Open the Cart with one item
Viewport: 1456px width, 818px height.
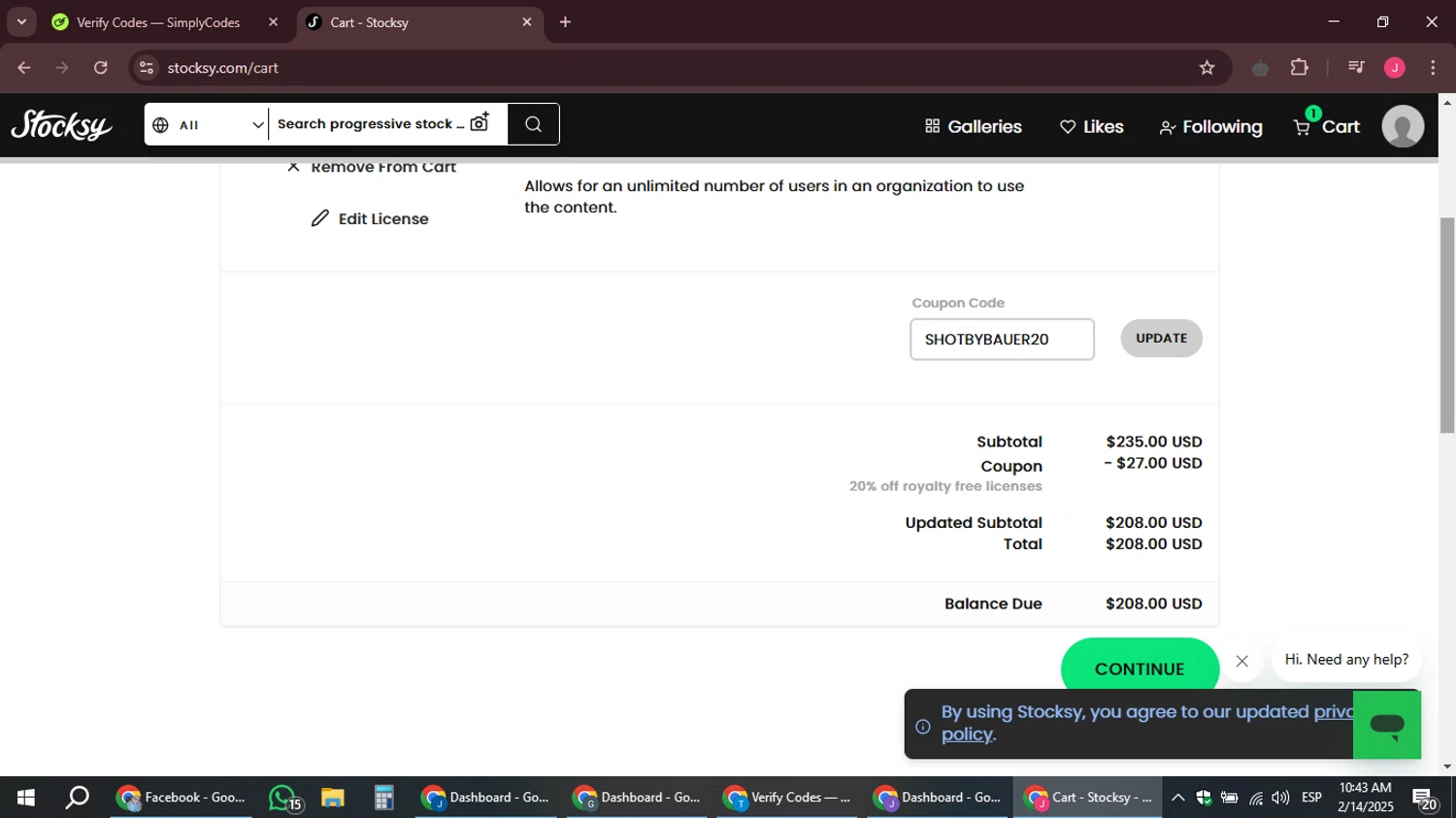1326,126
